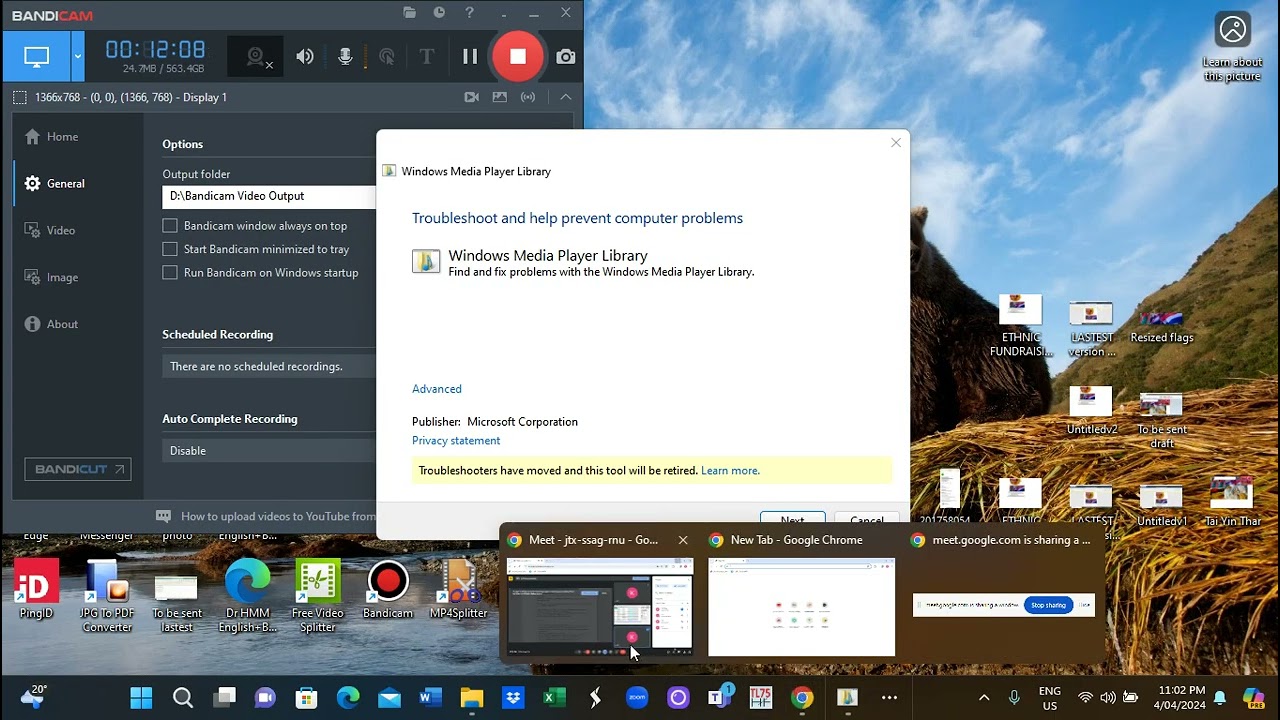Open the Privacy statement link
The height and width of the screenshot is (720, 1280).
pos(456,441)
